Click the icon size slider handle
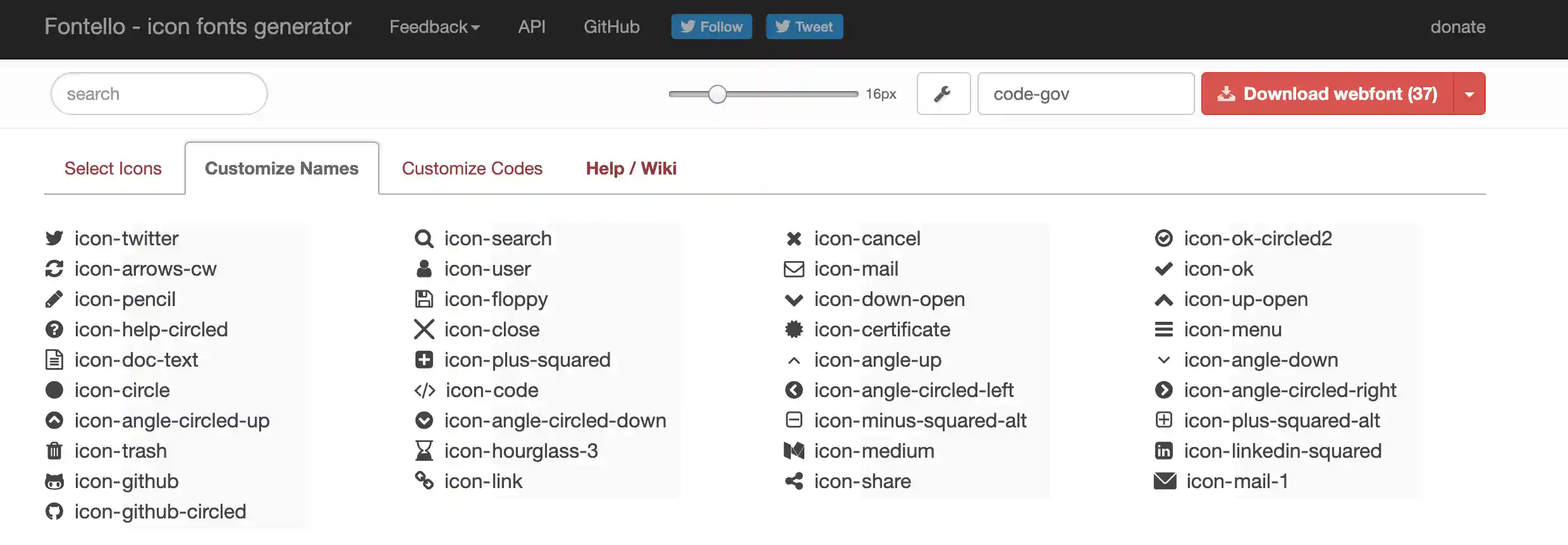 [717, 94]
